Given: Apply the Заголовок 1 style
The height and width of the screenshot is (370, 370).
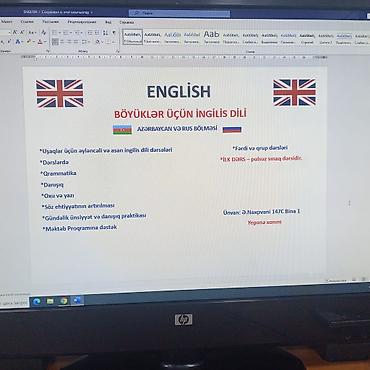Looking at the screenshot, I should pyautogui.click(x=172, y=37).
